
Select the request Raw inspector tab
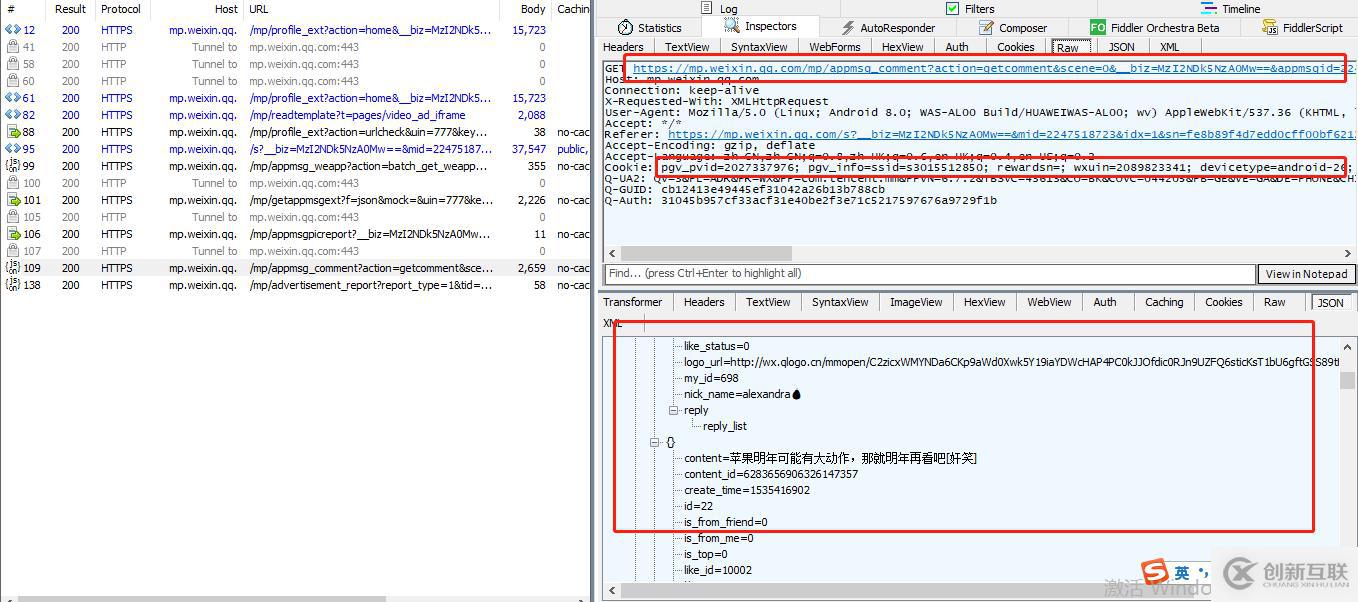pos(1068,47)
